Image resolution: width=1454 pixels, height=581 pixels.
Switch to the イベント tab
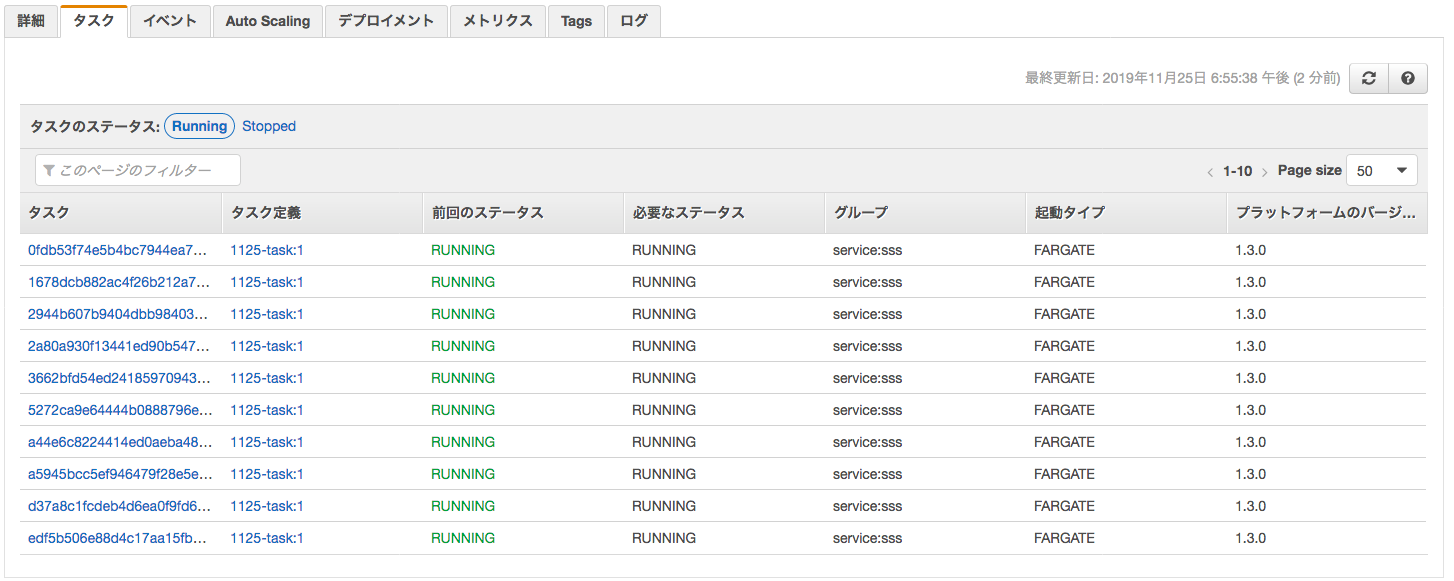[170, 21]
